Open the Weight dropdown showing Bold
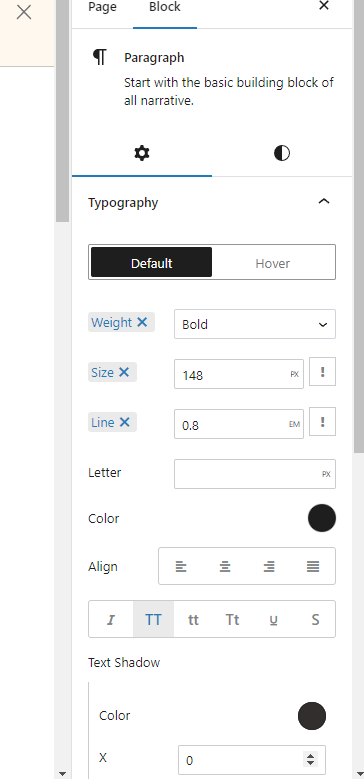Image resolution: width=364 pixels, height=779 pixels. (255, 324)
